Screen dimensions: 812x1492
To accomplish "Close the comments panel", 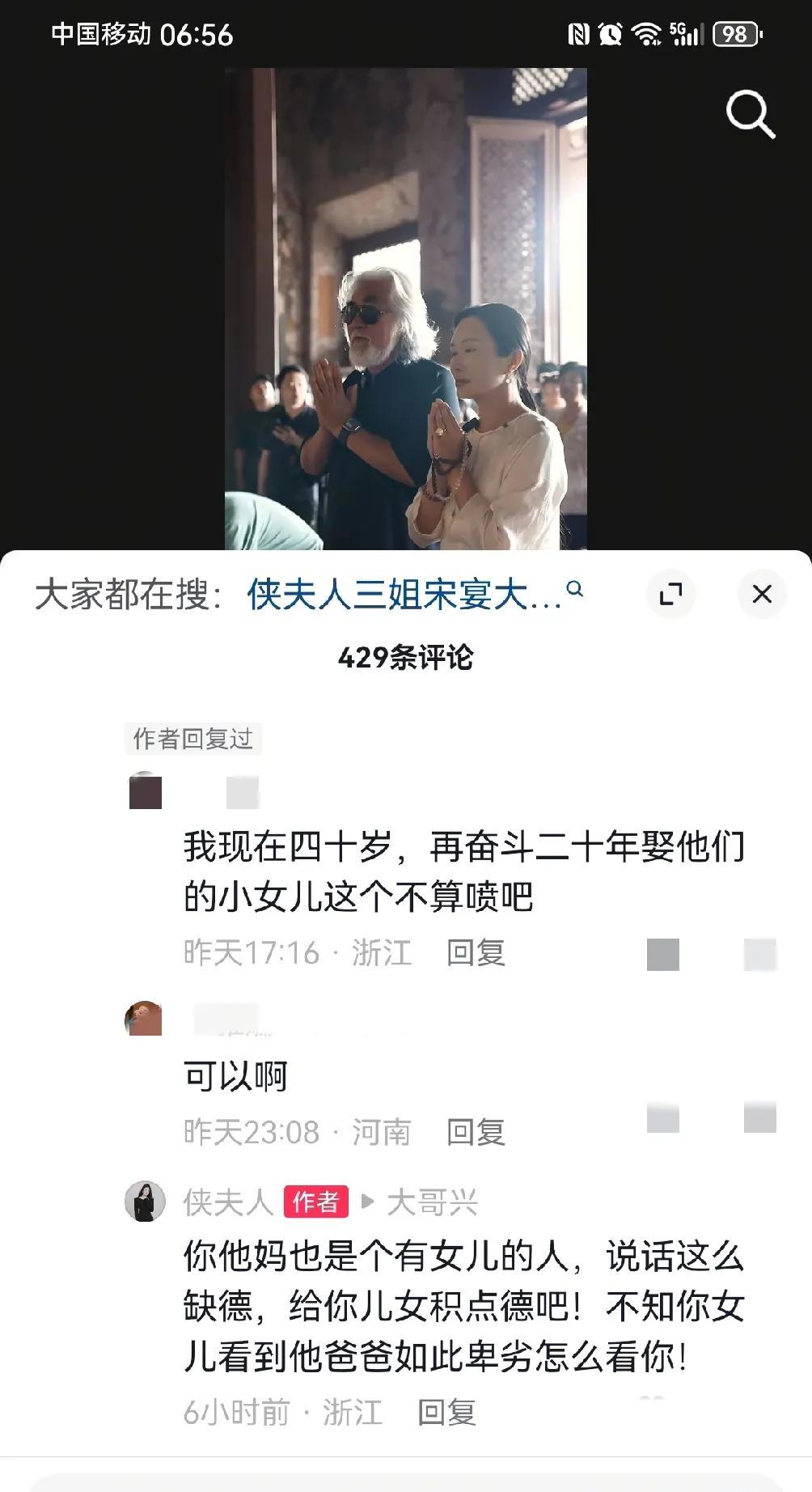I will [x=762, y=595].
